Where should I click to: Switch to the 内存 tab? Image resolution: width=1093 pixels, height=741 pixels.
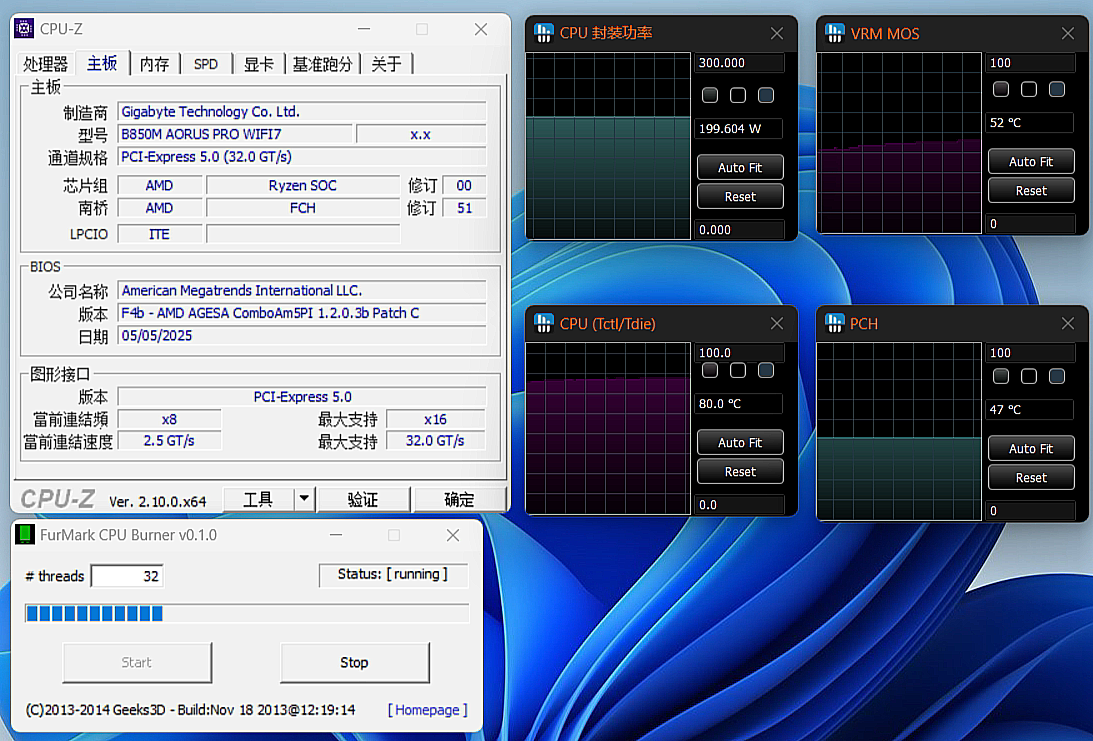tap(154, 63)
